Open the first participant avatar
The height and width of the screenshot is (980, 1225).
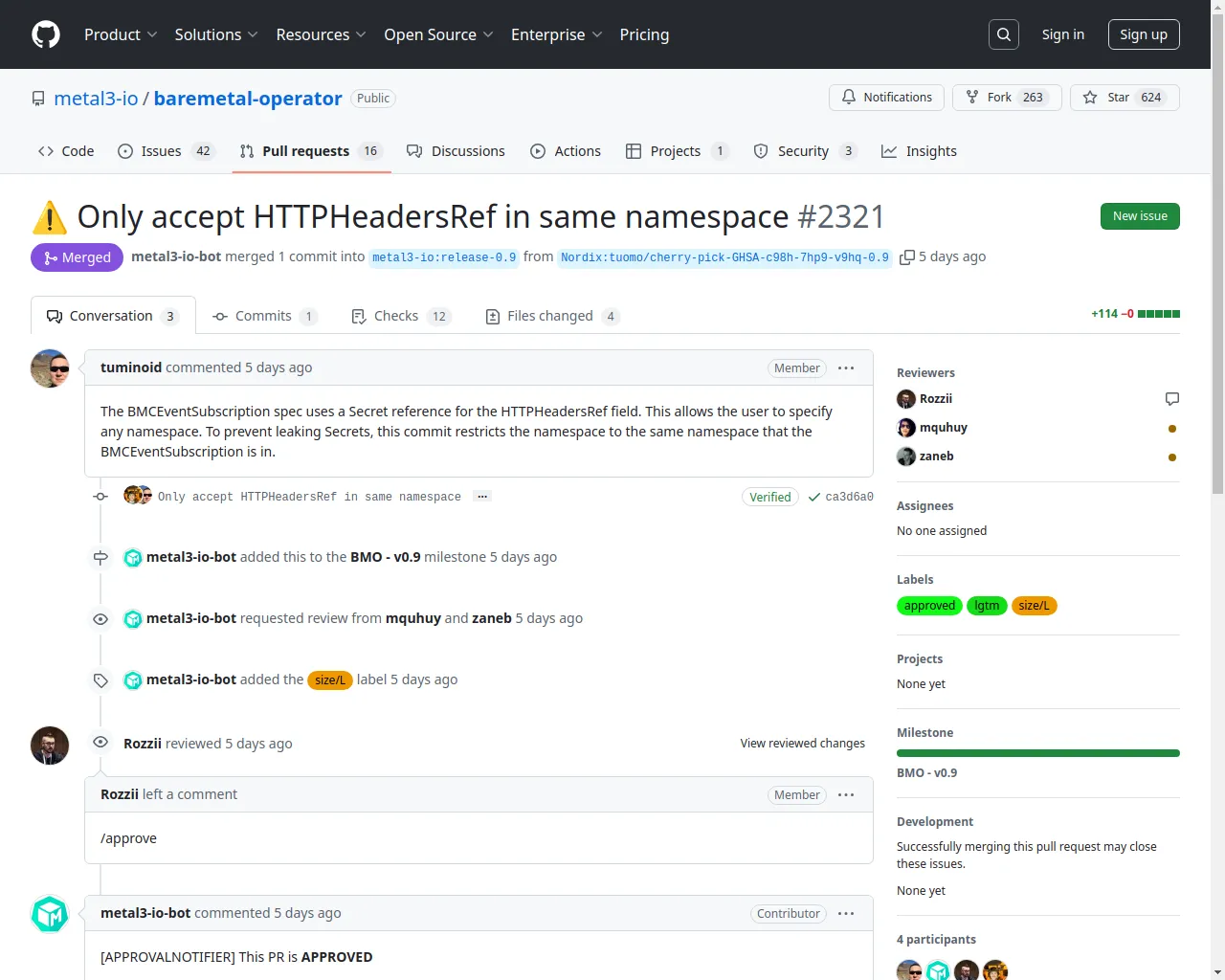point(909,970)
